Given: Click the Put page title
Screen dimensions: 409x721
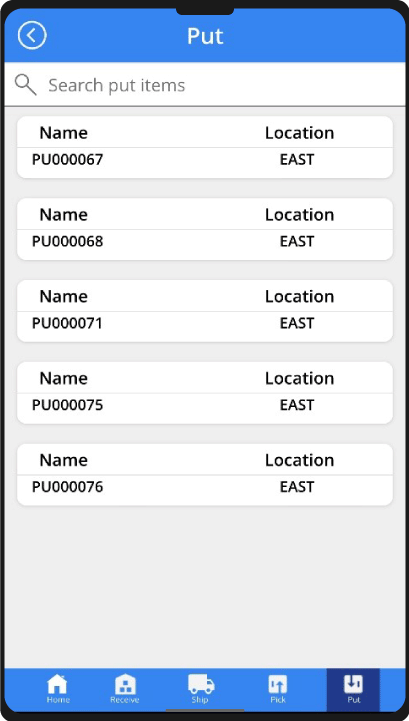Looking at the screenshot, I should [x=205, y=36].
